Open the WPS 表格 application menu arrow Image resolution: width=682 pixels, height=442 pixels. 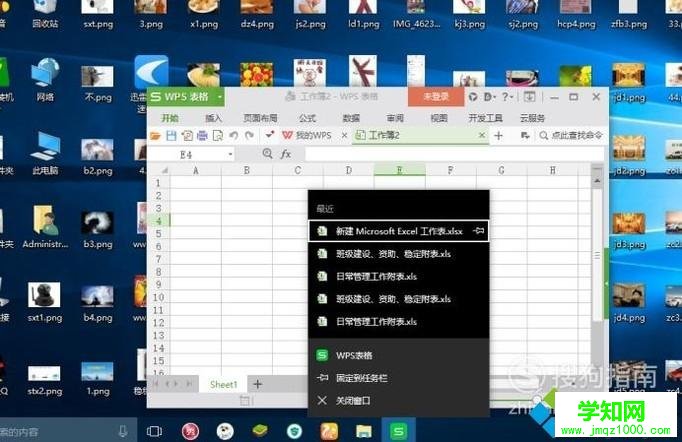[220, 97]
